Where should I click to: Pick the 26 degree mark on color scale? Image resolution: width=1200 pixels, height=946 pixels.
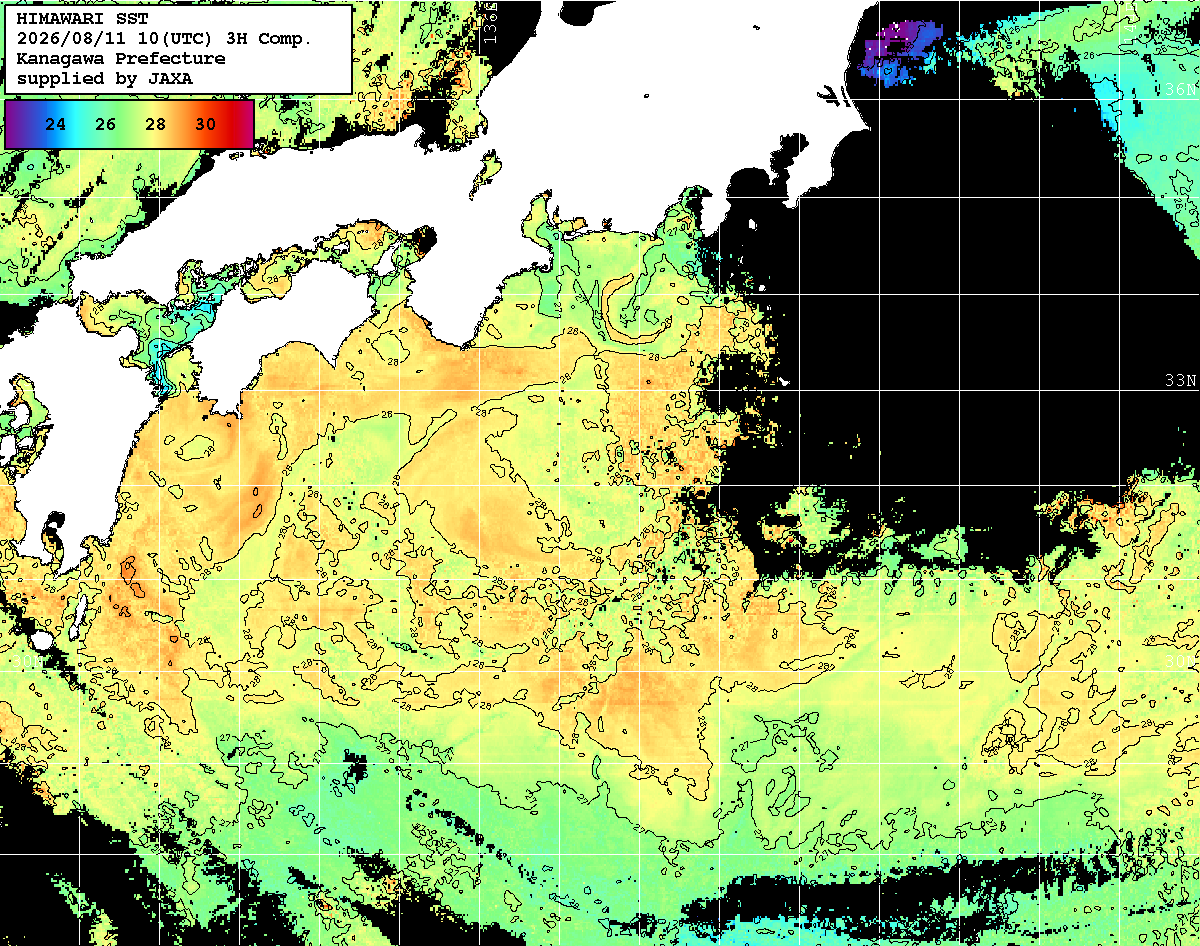(x=106, y=125)
